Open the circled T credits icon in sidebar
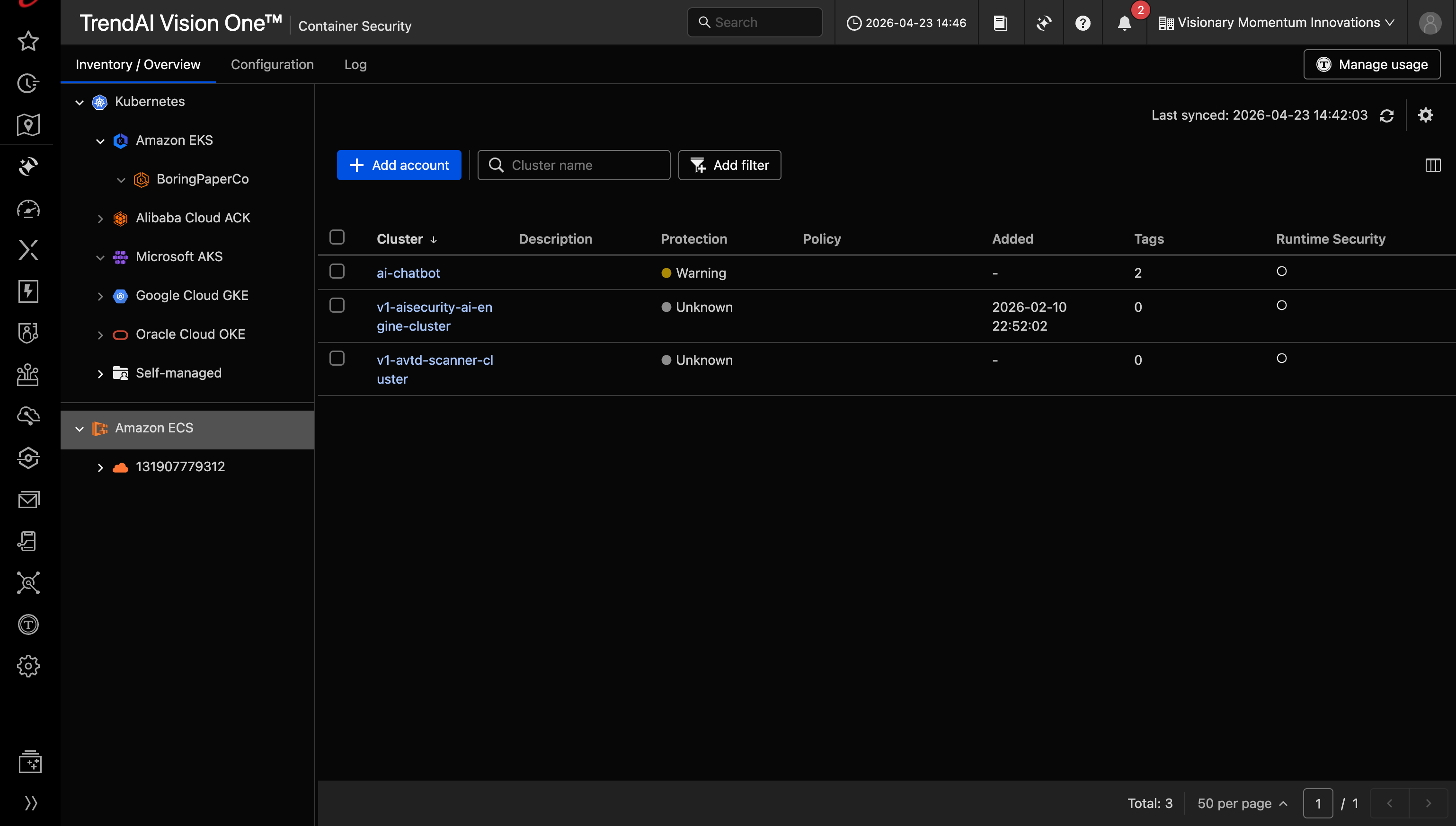 pos(28,624)
